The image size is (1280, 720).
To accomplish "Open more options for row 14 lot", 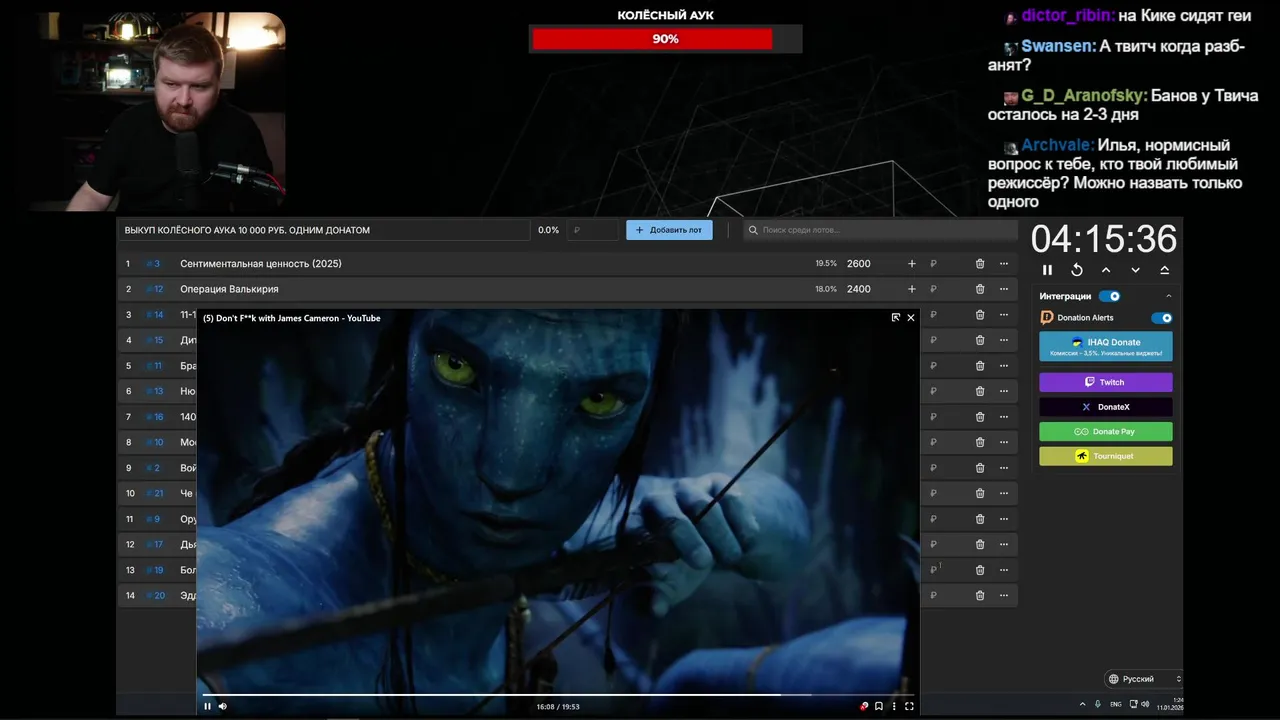I will [1004, 595].
